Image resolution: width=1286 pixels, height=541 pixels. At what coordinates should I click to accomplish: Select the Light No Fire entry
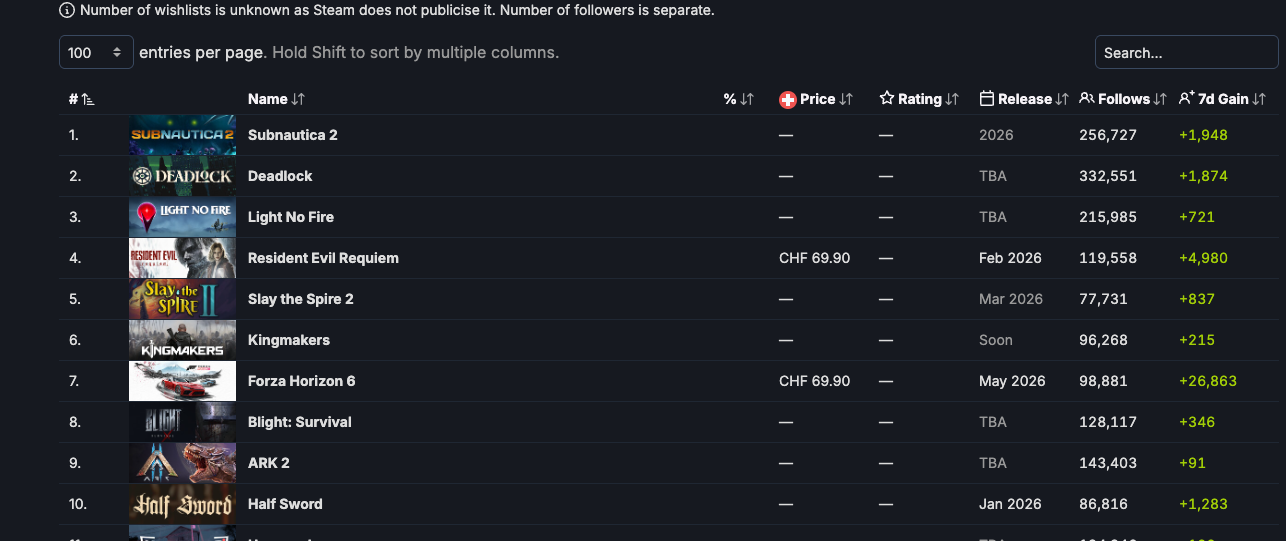[x=290, y=217]
